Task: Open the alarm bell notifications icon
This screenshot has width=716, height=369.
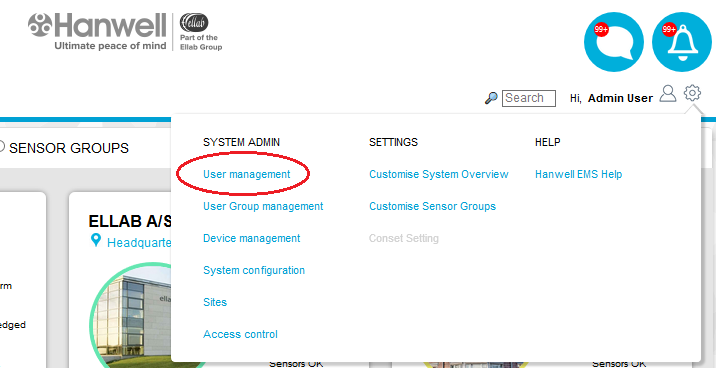Action: click(682, 42)
